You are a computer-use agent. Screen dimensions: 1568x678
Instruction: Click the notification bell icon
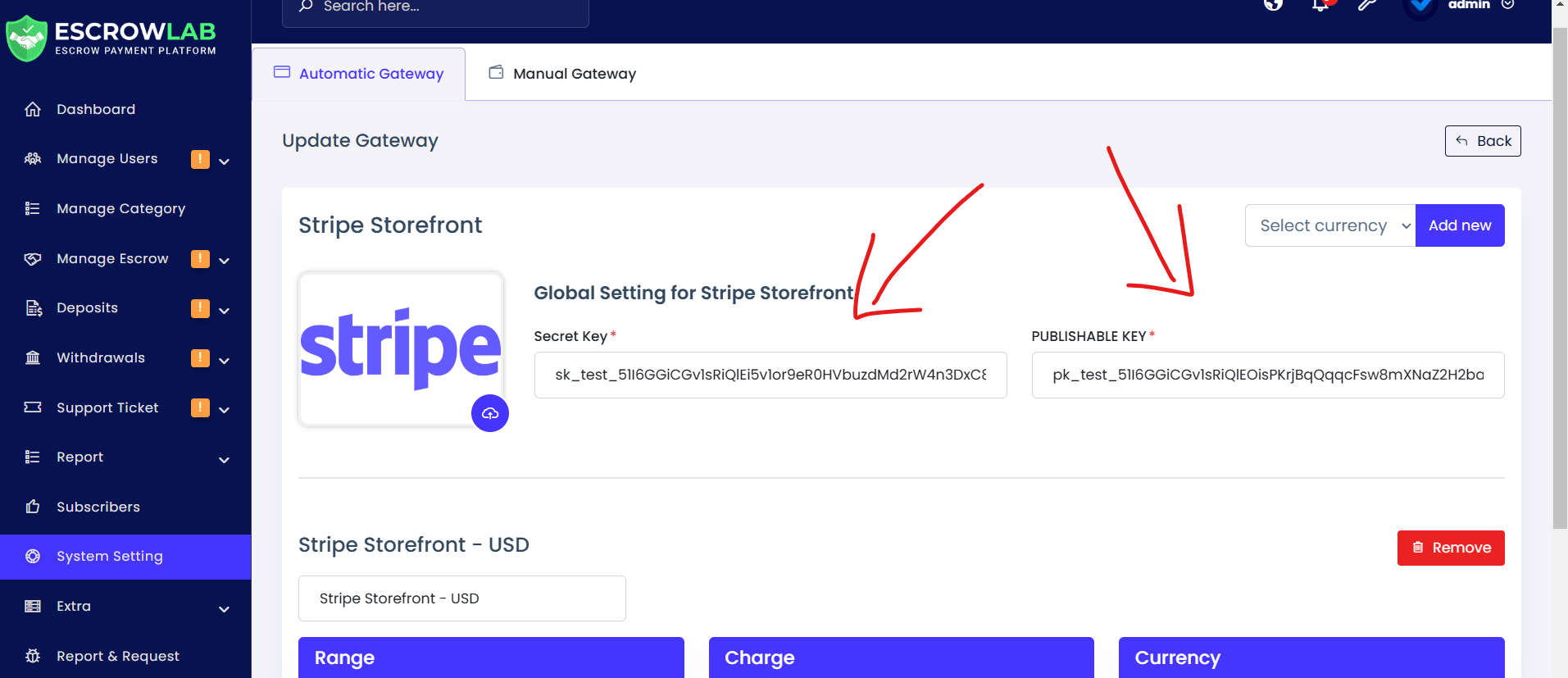[1320, 5]
